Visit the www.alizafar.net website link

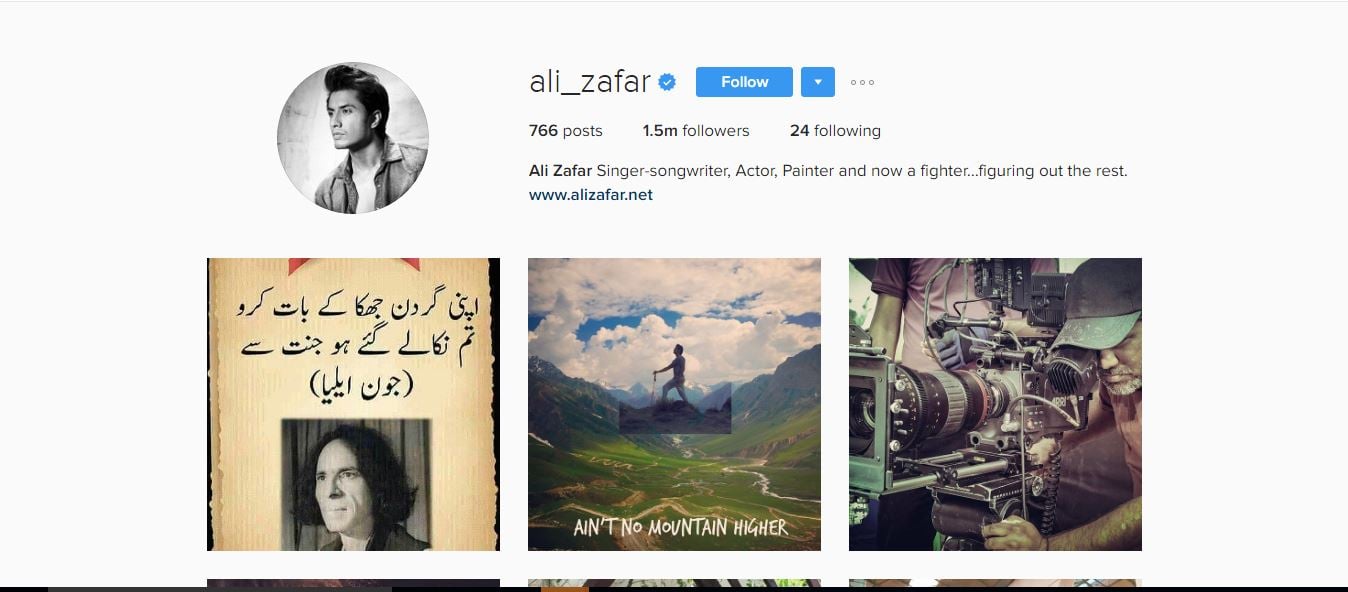point(591,195)
